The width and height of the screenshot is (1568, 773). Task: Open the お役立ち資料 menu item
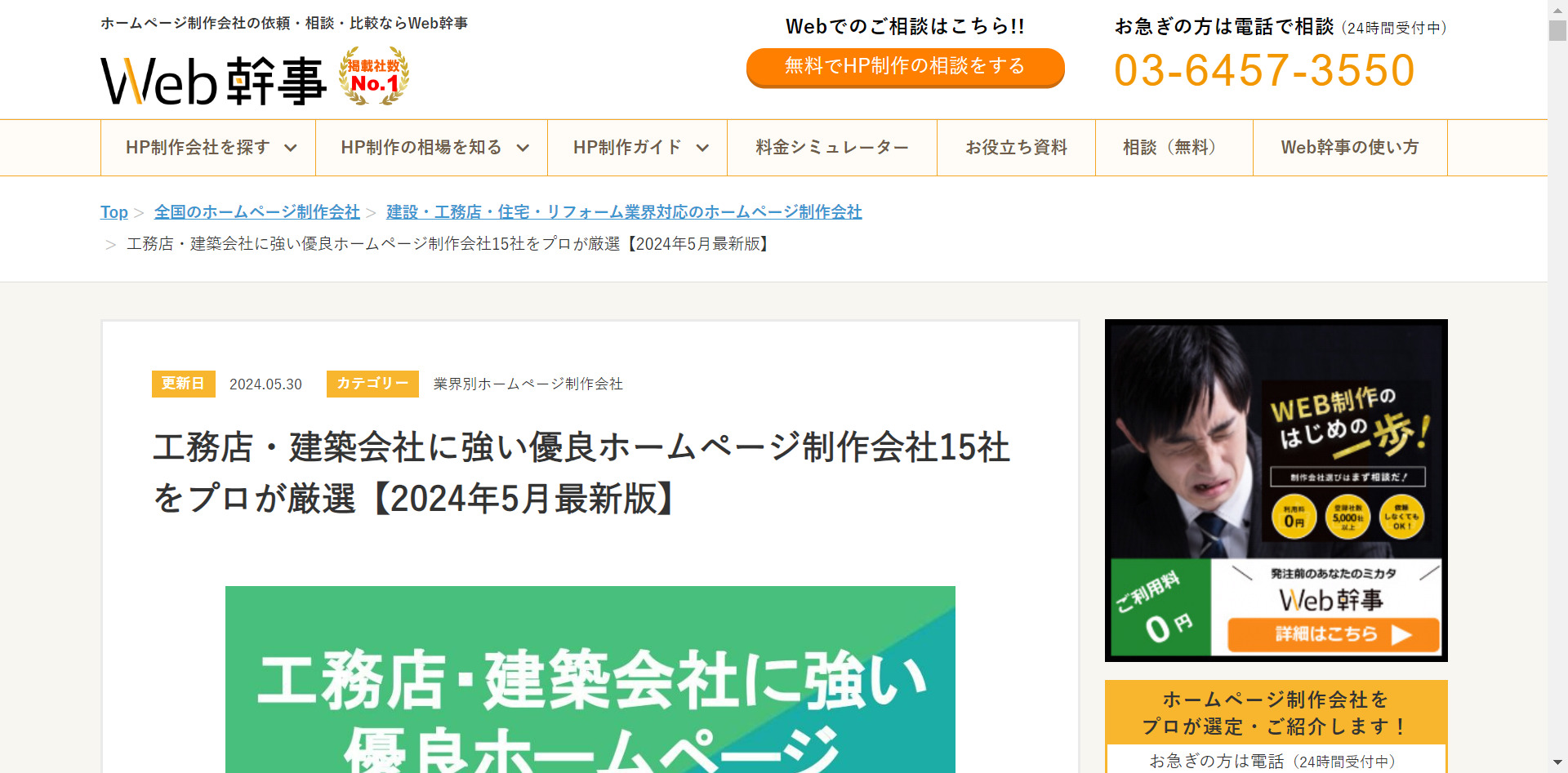click(1016, 148)
